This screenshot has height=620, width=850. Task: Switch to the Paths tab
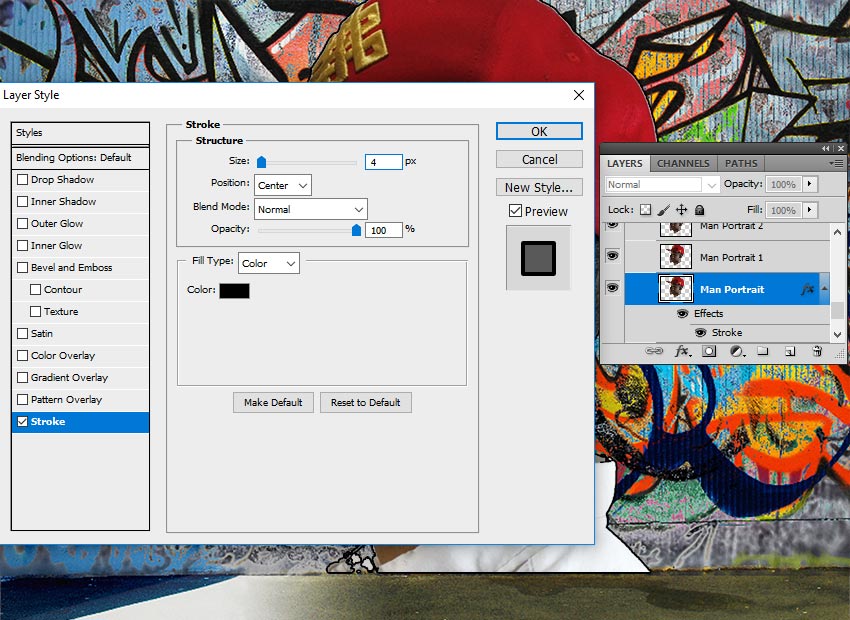(740, 163)
